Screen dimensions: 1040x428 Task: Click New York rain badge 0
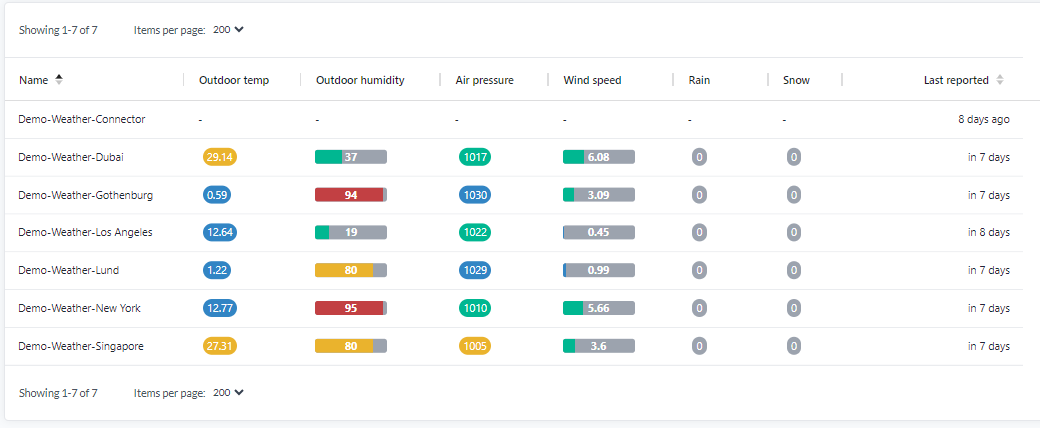(x=699, y=308)
